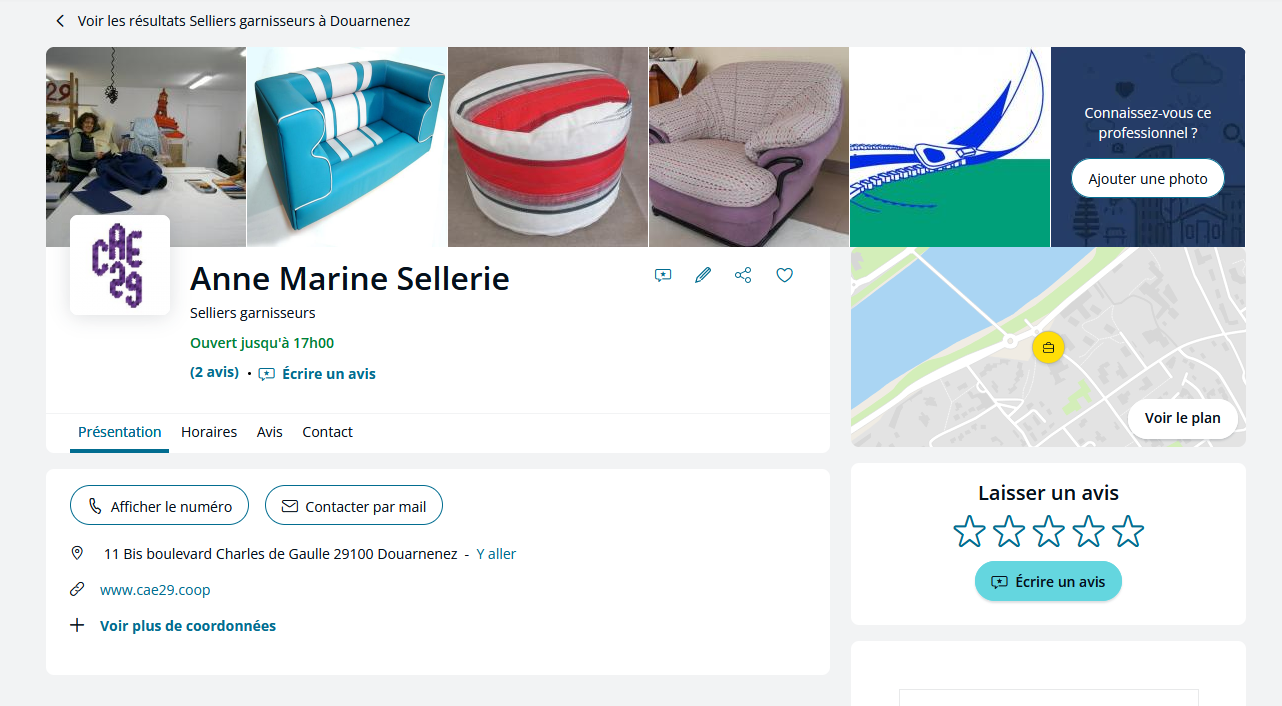Image resolution: width=1282 pixels, height=706 pixels.
Task: Open the www.cae29.coop website link
Action: [155, 590]
